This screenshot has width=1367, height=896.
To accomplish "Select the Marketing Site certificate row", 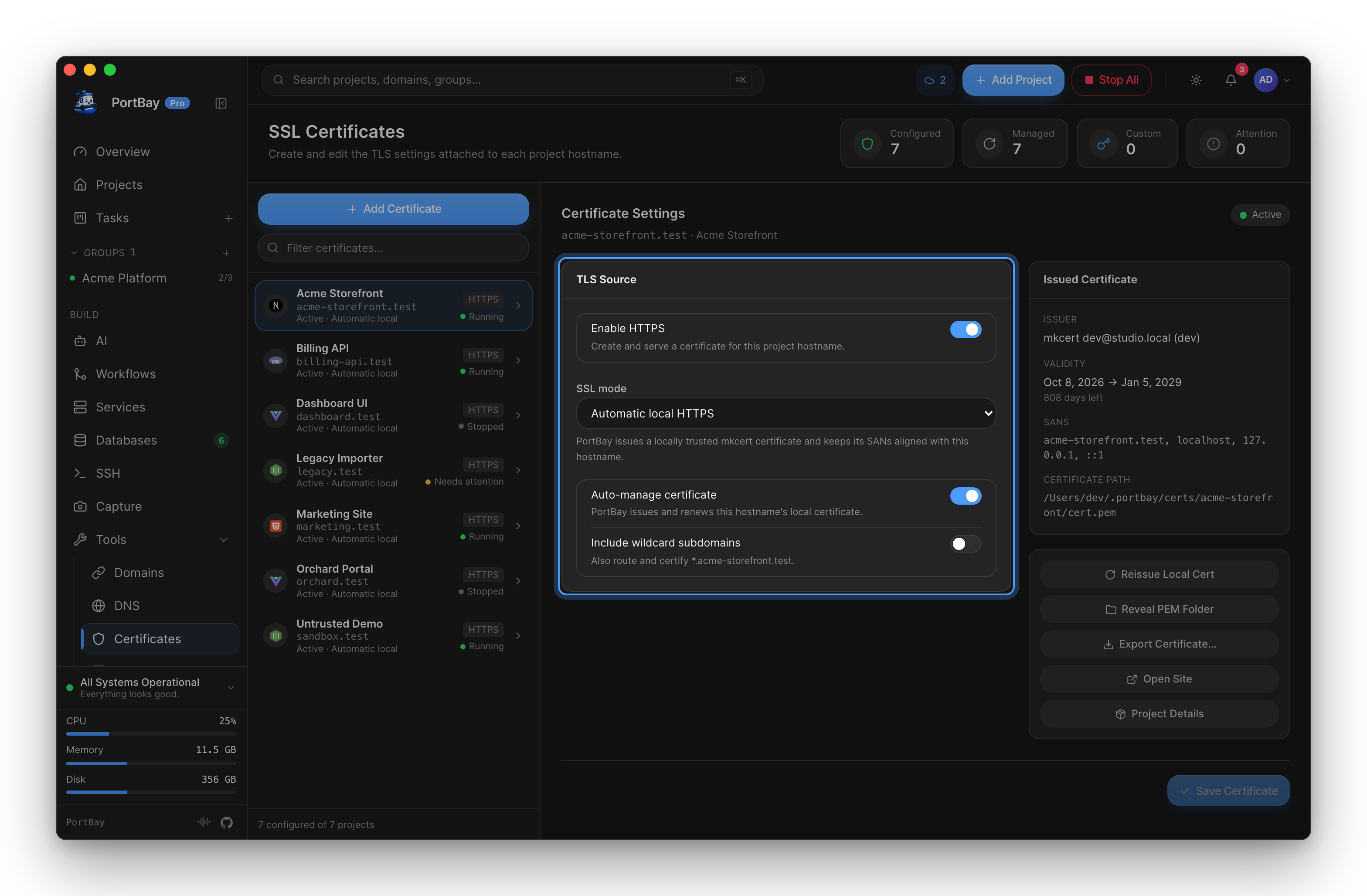I will [394, 526].
